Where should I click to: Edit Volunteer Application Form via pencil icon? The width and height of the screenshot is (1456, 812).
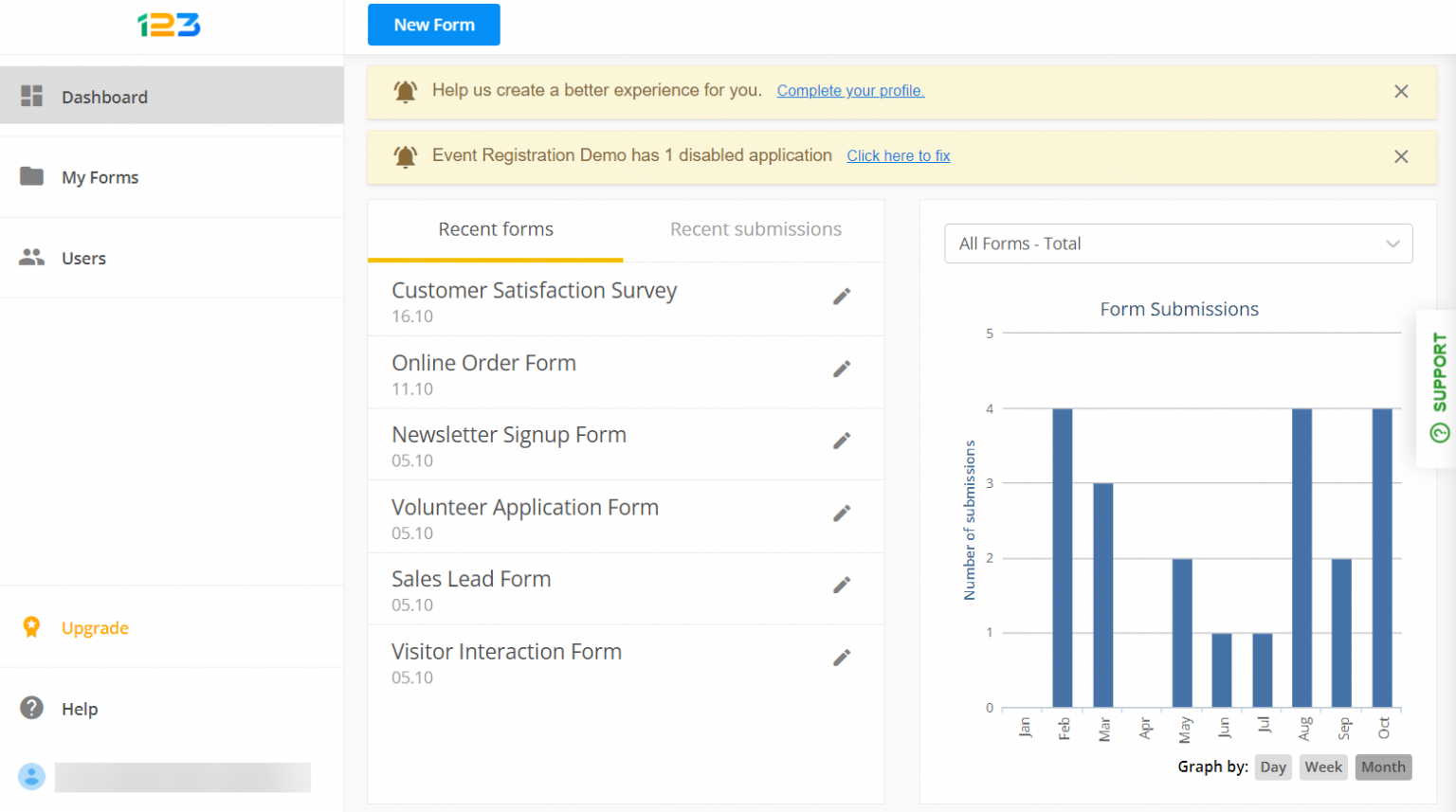842,514
